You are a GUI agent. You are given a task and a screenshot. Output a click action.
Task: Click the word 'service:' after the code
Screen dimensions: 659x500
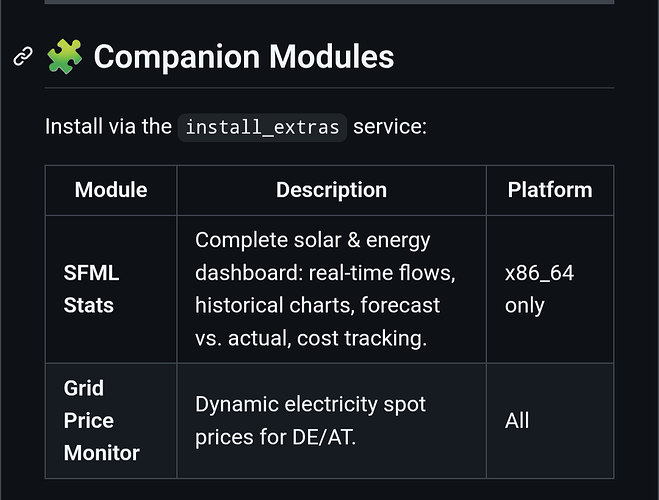[390, 126]
